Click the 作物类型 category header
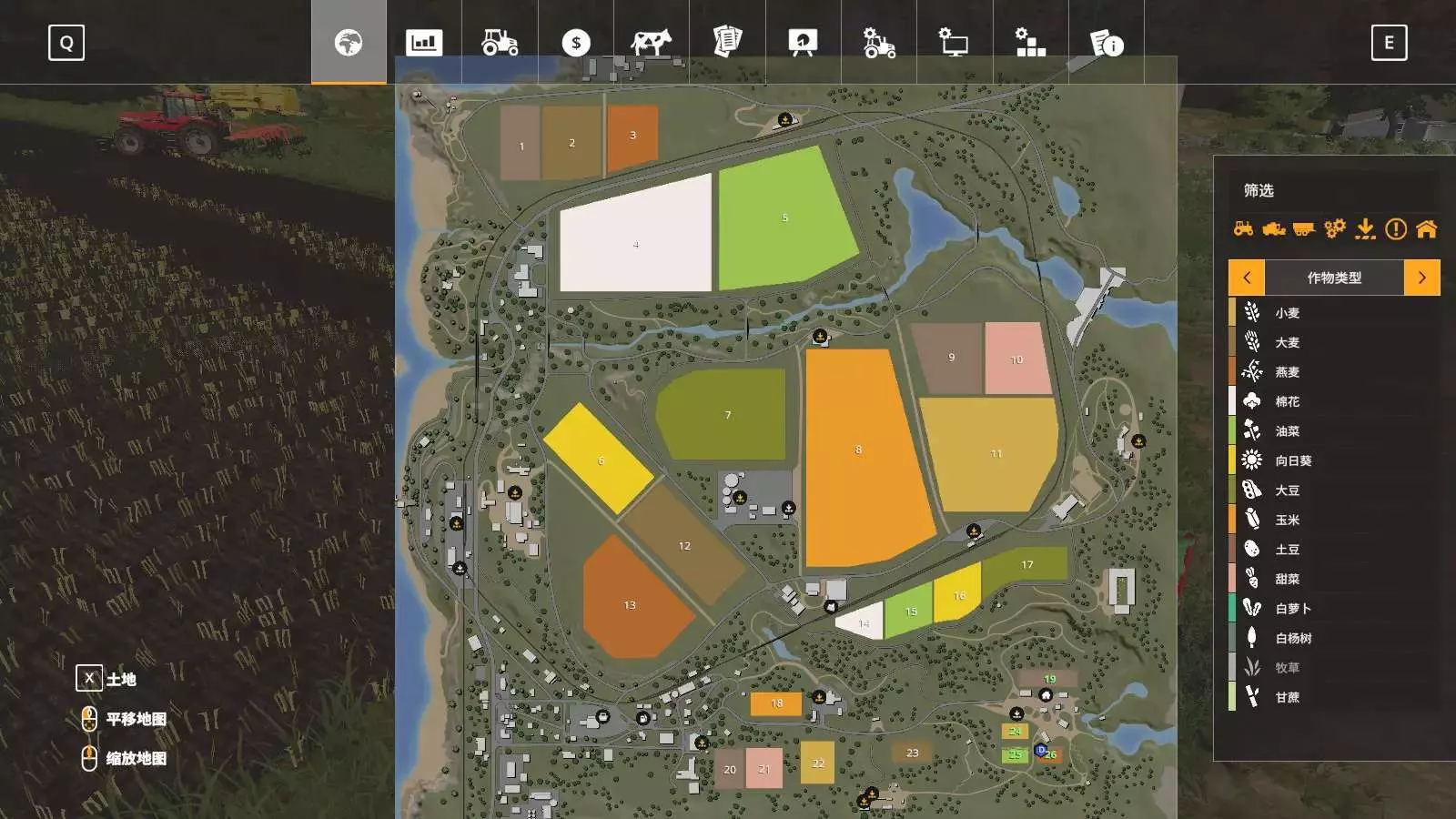The width and height of the screenshot is (1456, 819). tap(1334, 278)
